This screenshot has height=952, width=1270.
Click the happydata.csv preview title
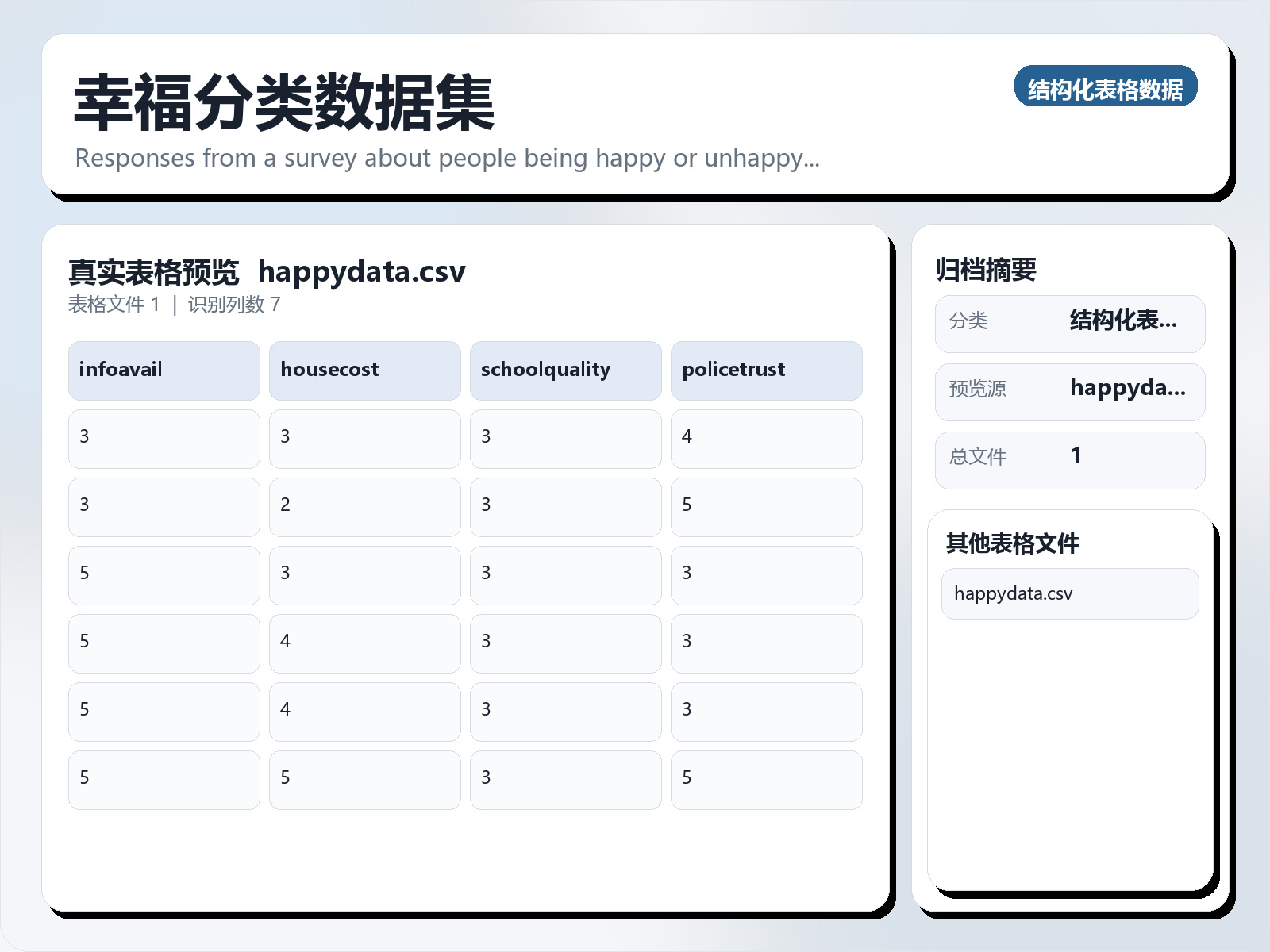[363, 272]
